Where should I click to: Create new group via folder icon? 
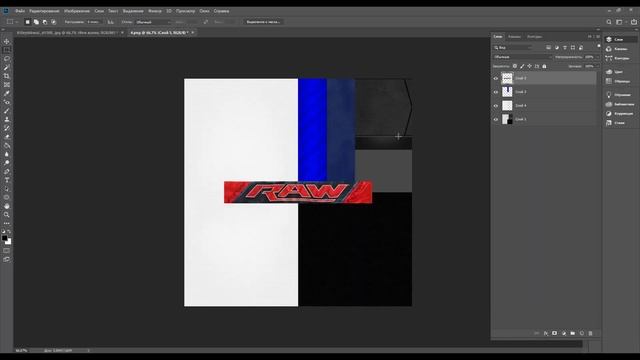[x=573, y=333]
